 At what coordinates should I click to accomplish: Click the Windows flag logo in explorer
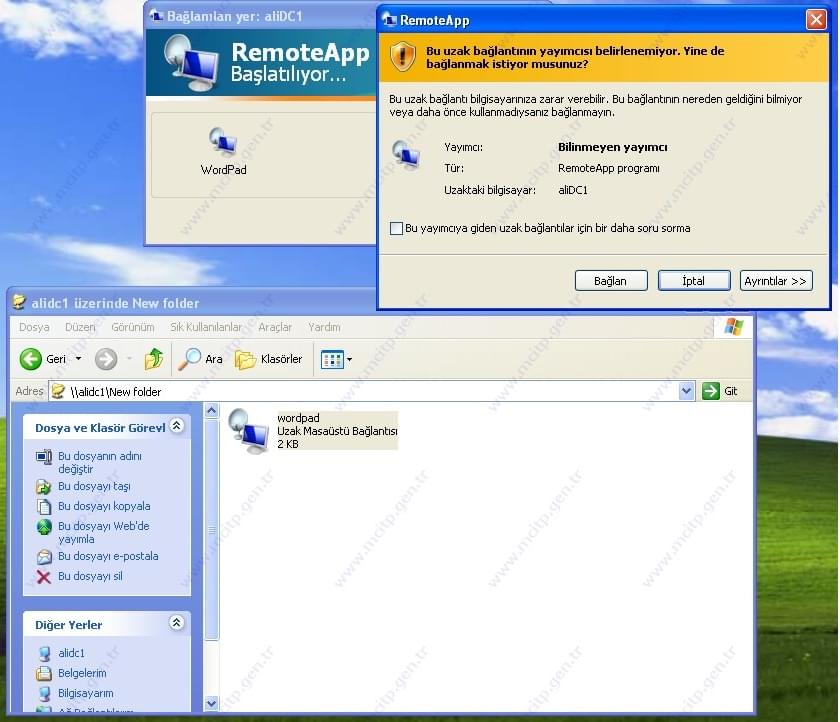point(734,326)
